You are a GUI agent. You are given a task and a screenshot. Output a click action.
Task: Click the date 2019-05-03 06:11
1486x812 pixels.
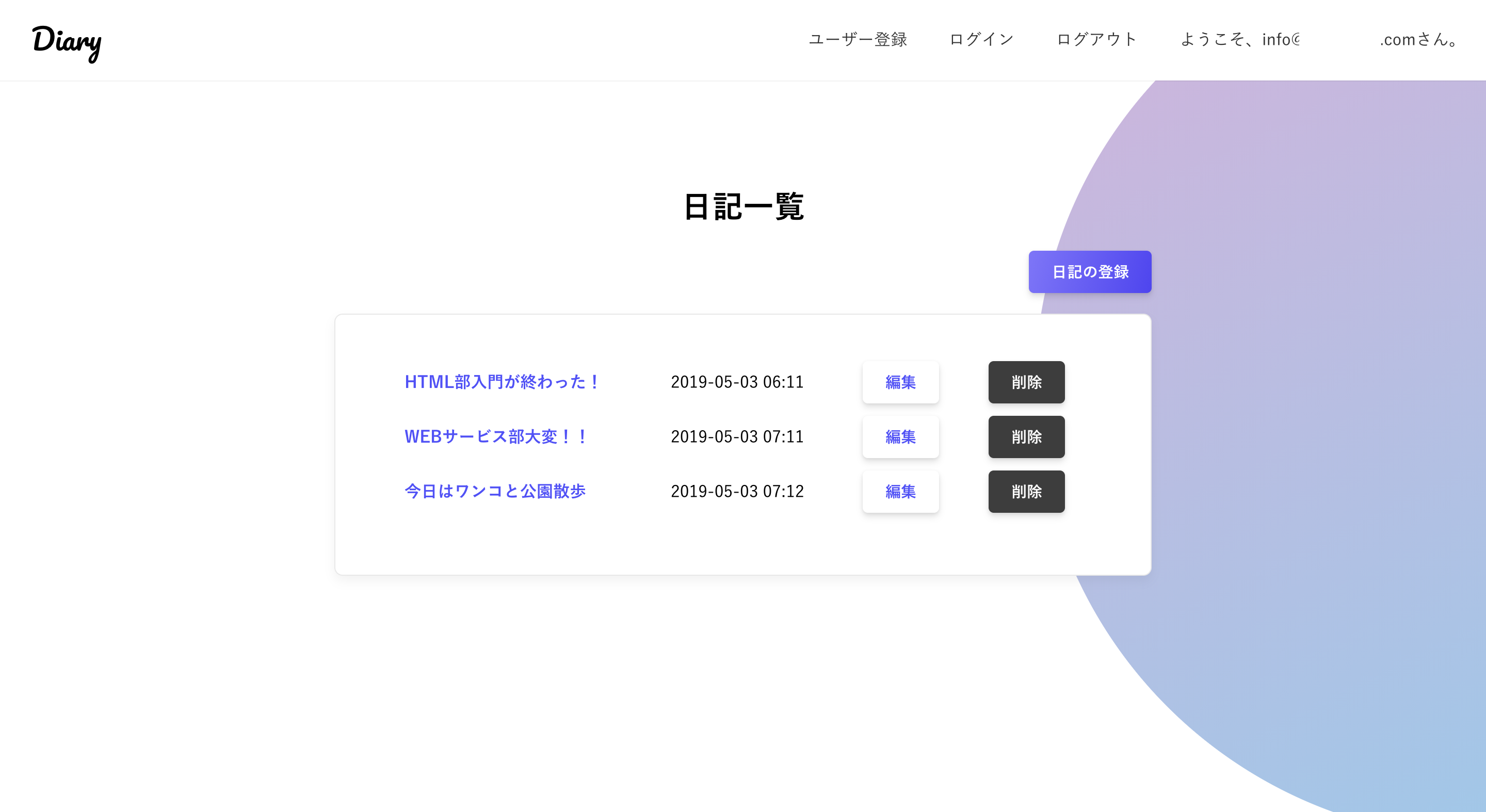tap(737, 382)
